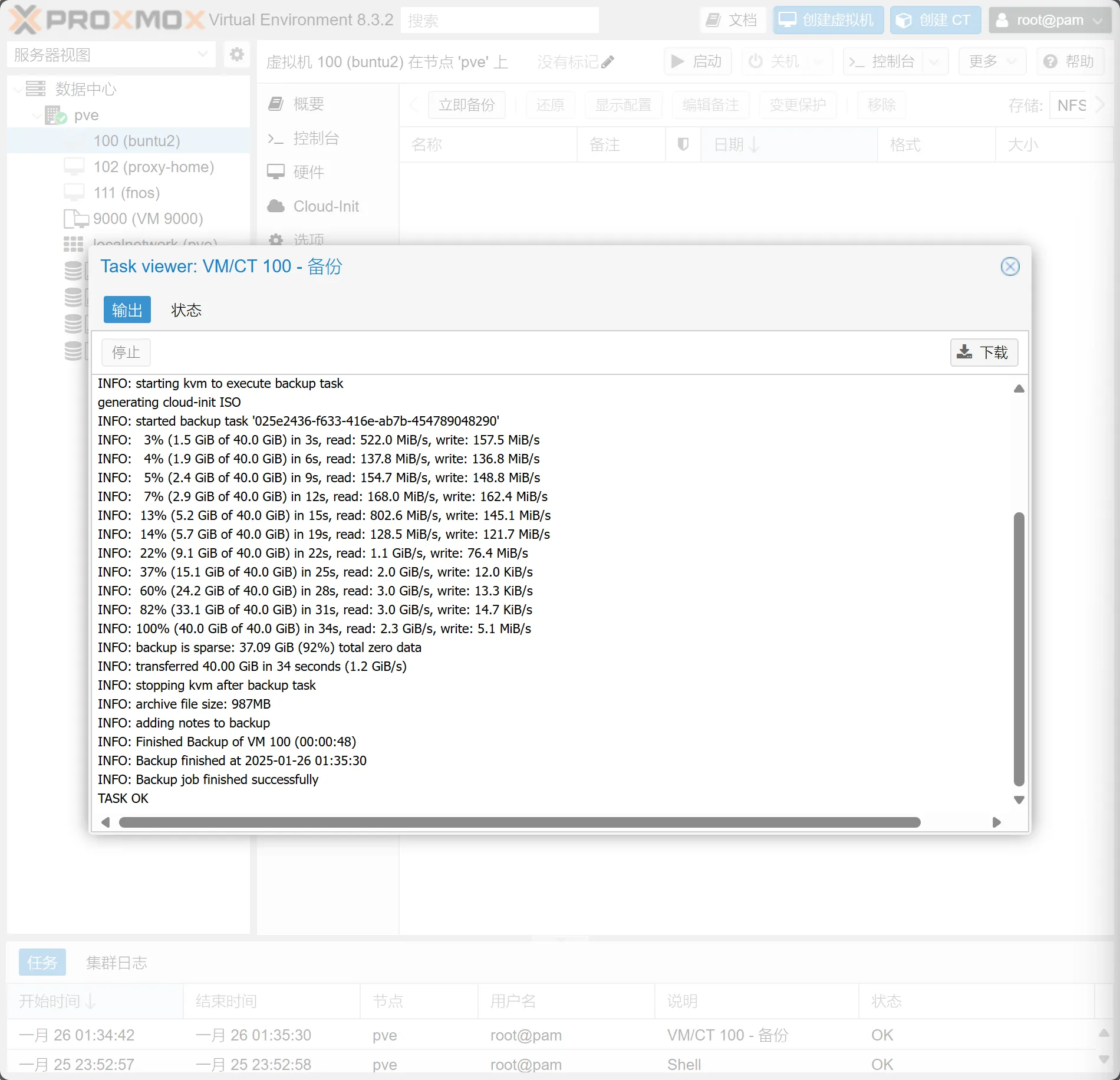Select the 9000 (VM 9000) template icon
The image size is (1120, 1080).
(x=75, y=219)
